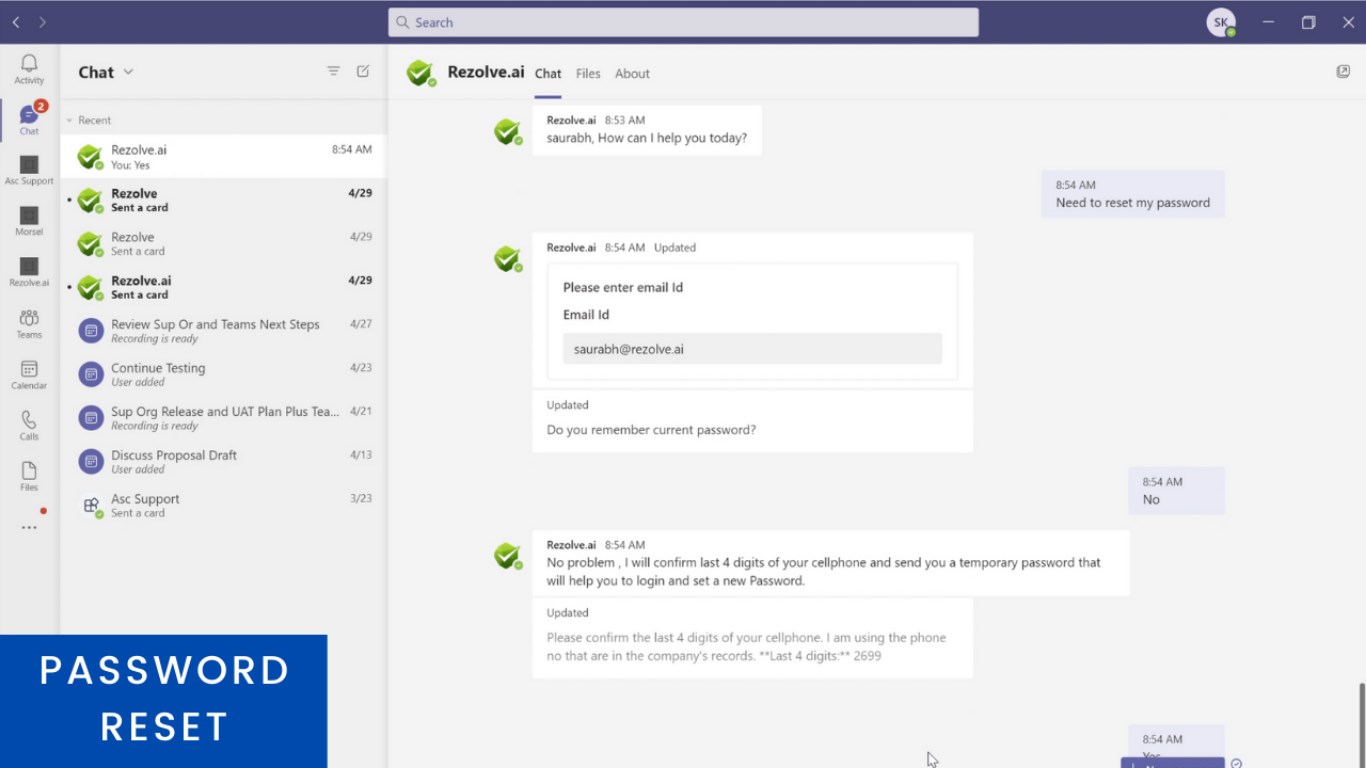Click the Rezolve.ai conversation title
Screen dimensions: 1366x768
[x=486, y=72]
